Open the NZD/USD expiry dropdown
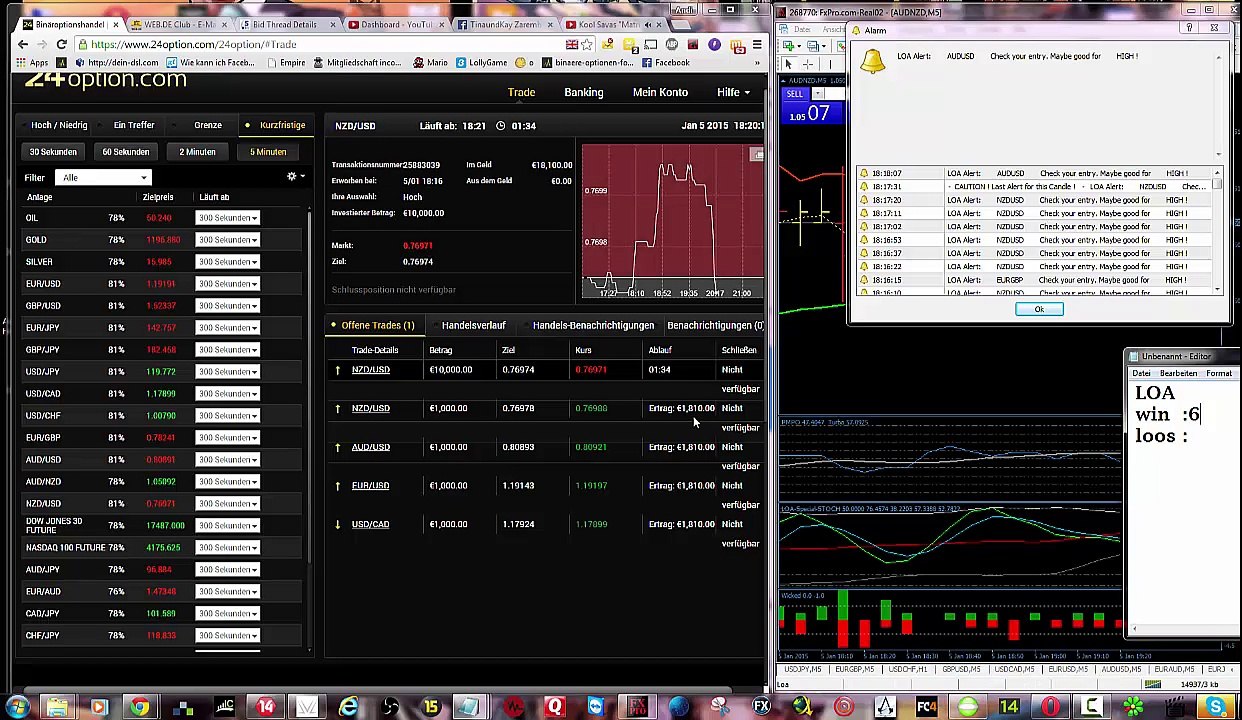This screenshot has height=720, width=1242. pos(227,504)
